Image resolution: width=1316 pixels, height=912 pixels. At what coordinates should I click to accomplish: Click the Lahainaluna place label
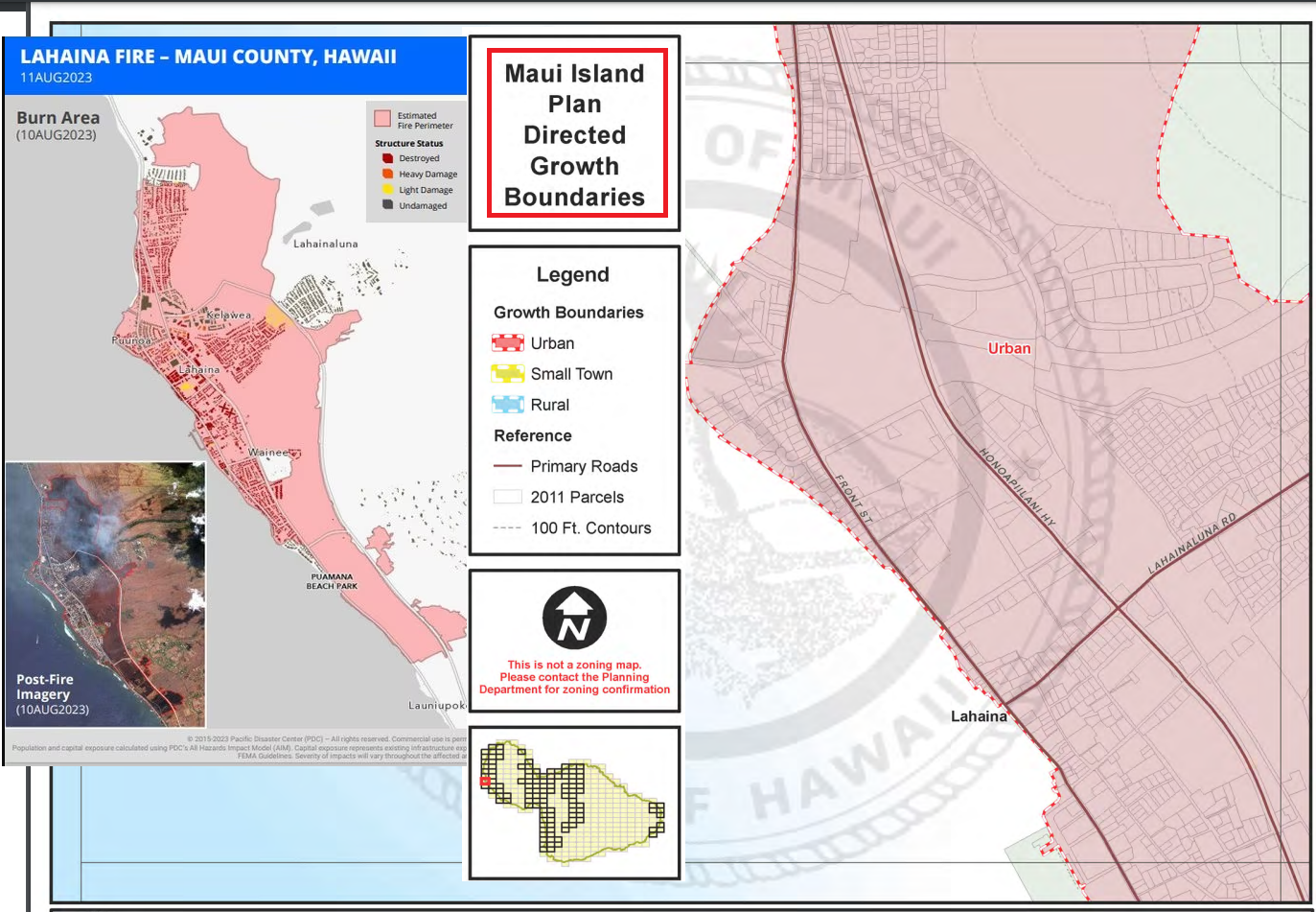click(326, 244)
